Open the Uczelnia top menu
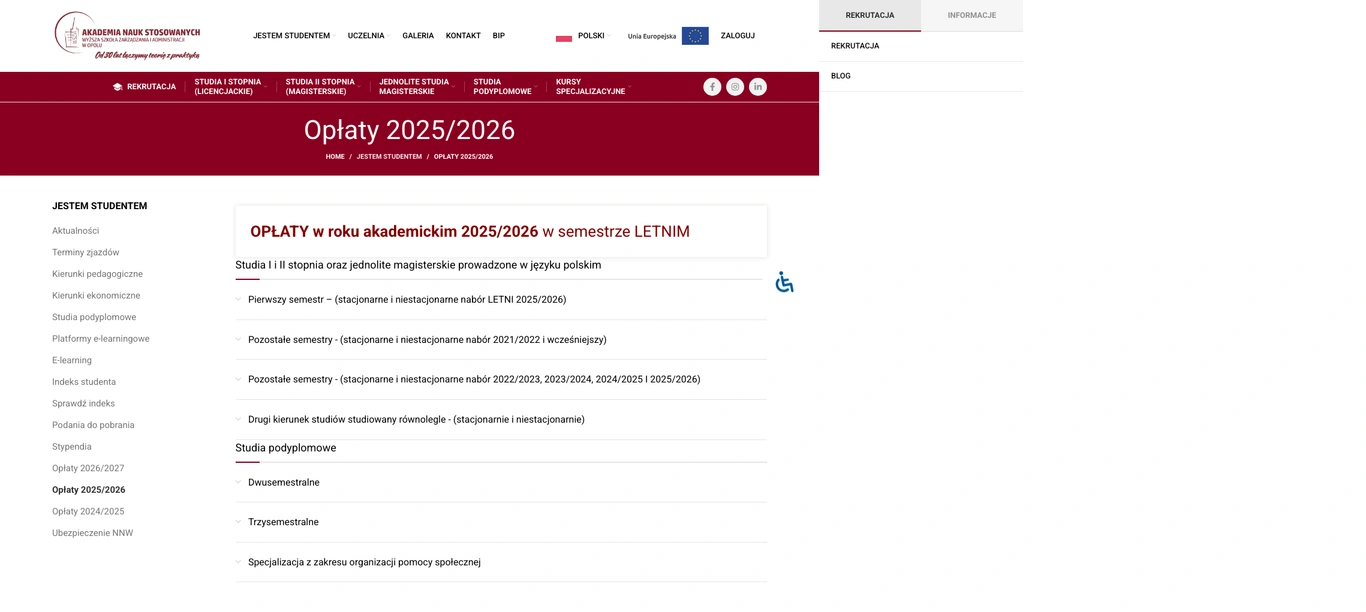This screenshot has height=612, width=1366. [x=368, y=36]
